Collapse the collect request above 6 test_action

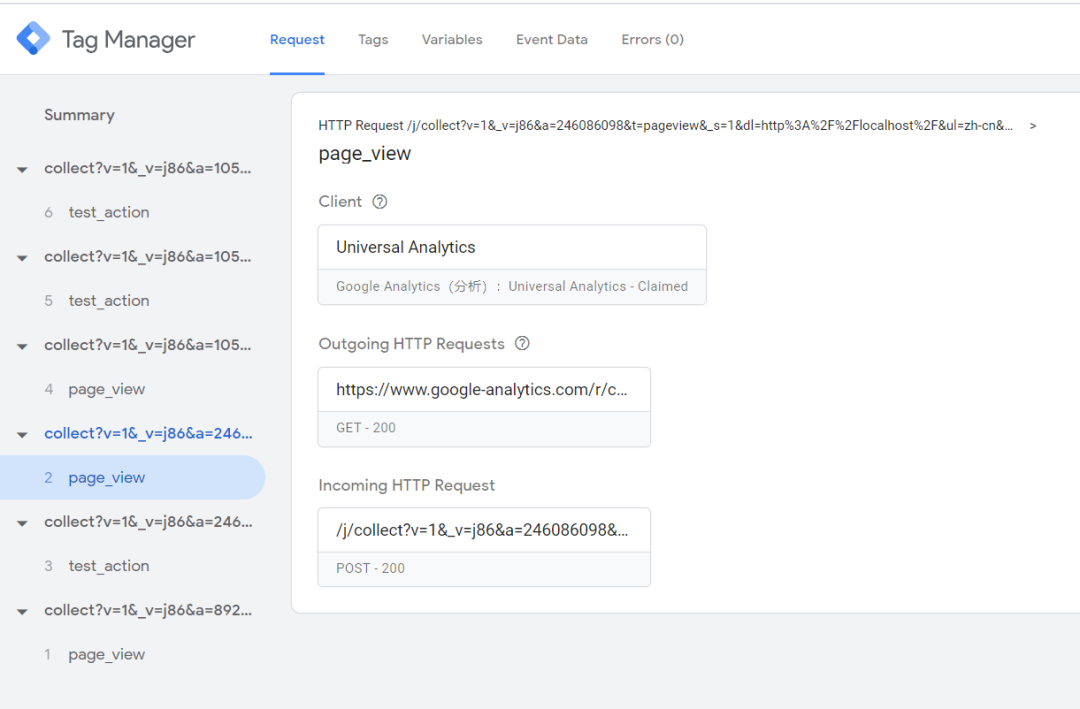click(x=22, y=169)
